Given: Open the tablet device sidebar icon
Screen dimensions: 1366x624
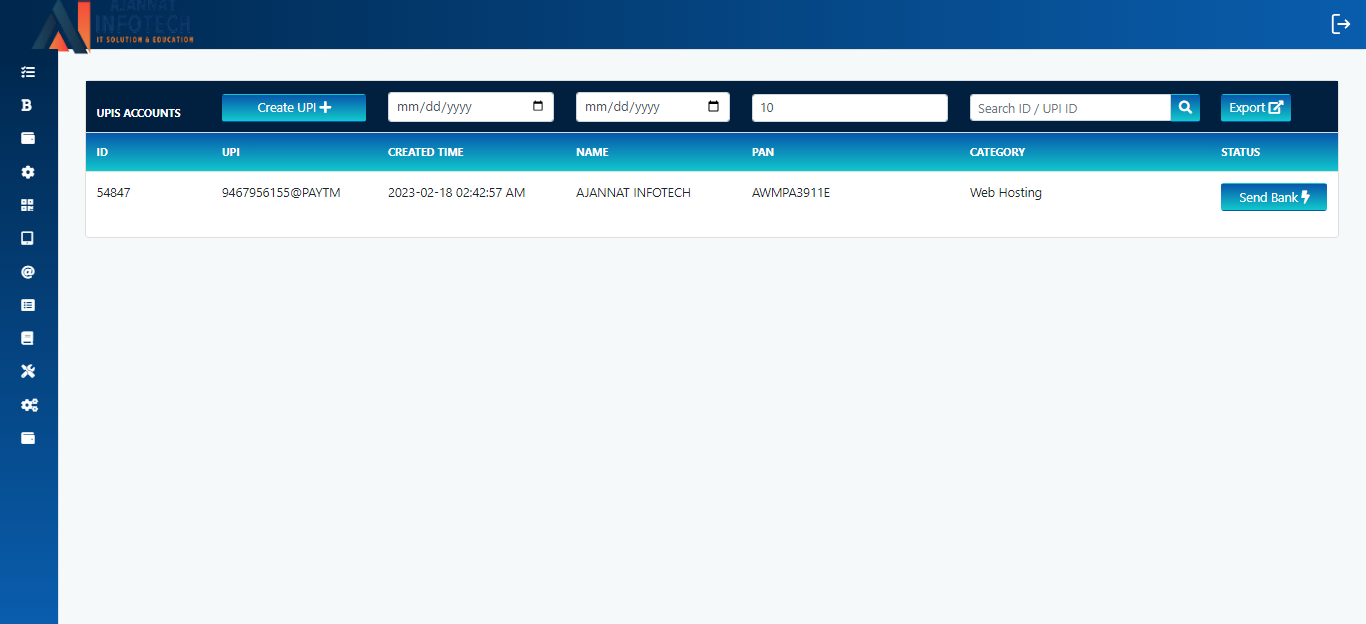Looking at the screenshot, I should [x=28, y=238].
